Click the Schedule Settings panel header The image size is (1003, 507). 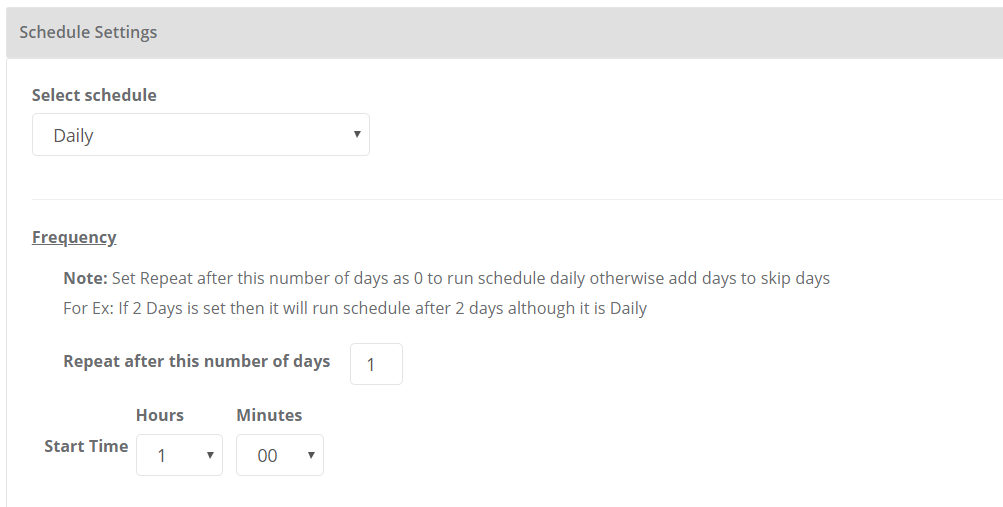[x=88, y=32]
